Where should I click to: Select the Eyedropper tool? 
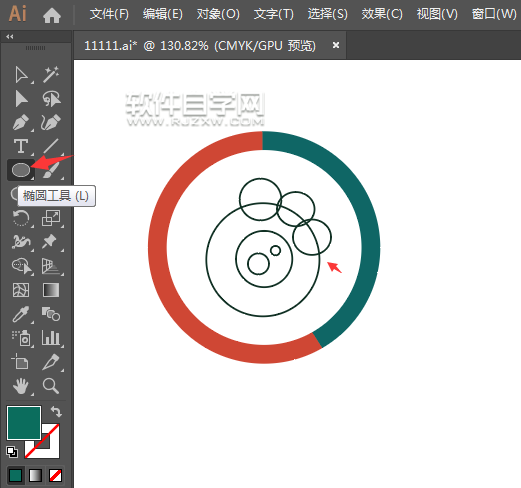(21, 314)
